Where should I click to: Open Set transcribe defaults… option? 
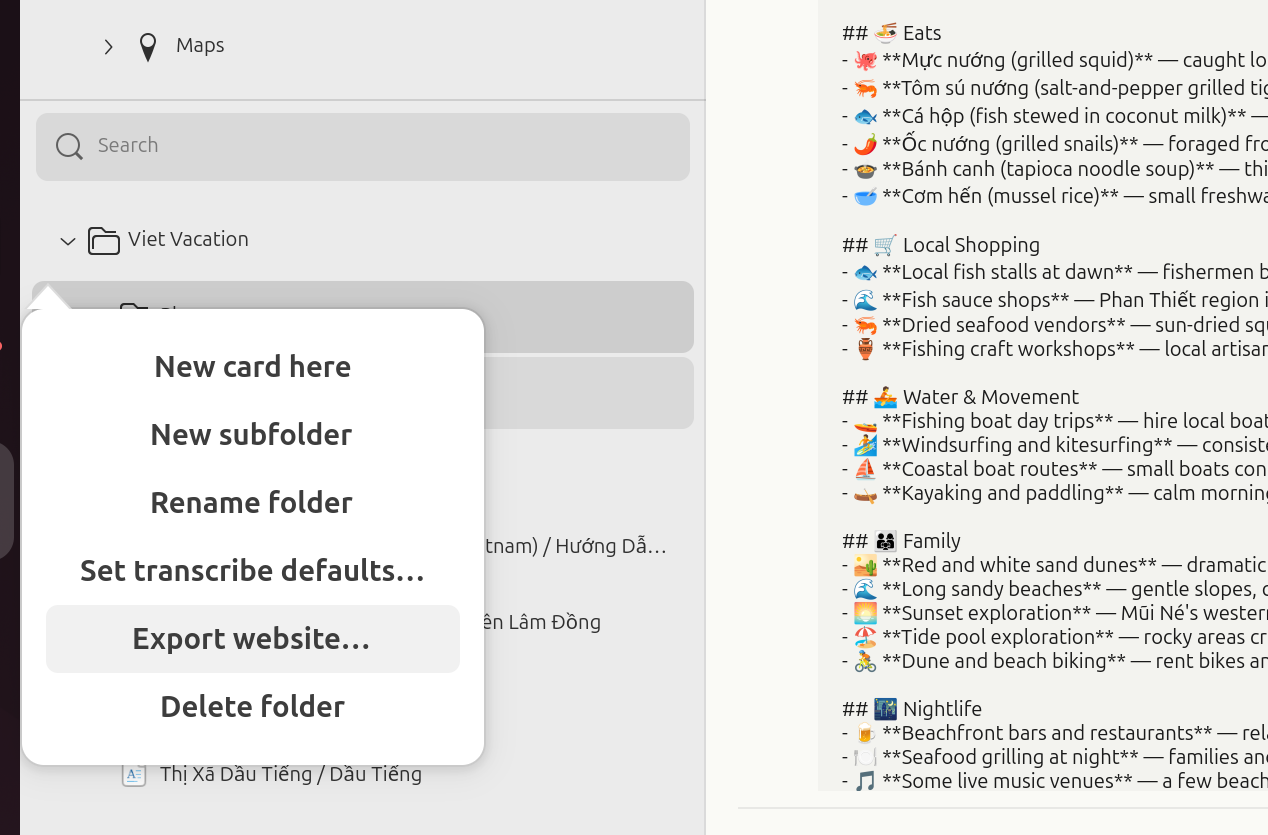coord(253,570)
